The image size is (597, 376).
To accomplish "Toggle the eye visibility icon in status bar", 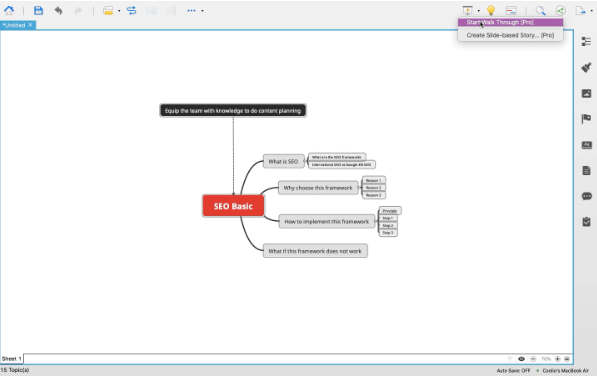I will coord(521,359).
